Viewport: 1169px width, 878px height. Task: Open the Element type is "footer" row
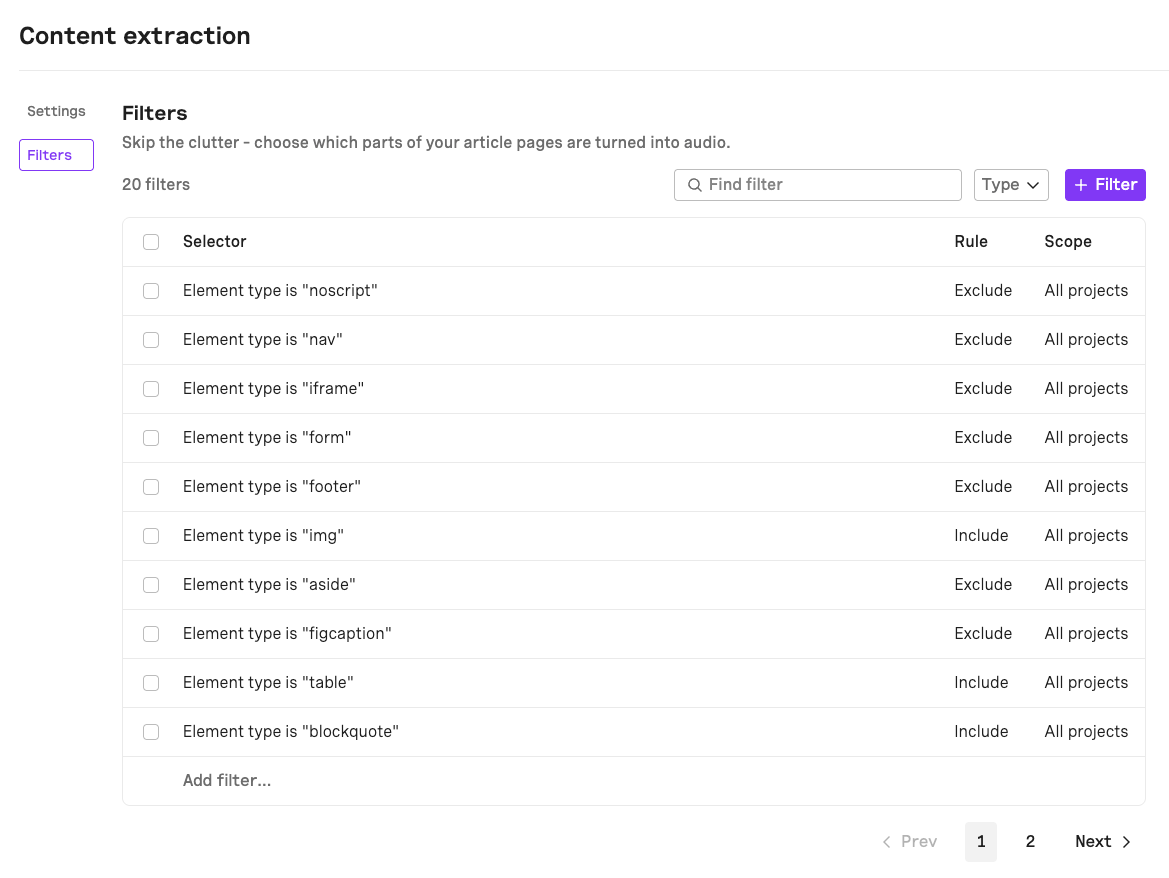point(272,487)
